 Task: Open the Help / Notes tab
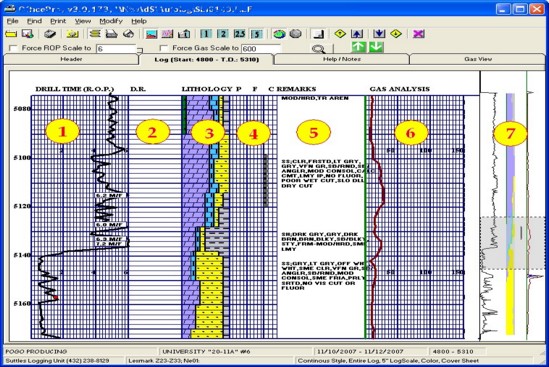click(342, 59)
